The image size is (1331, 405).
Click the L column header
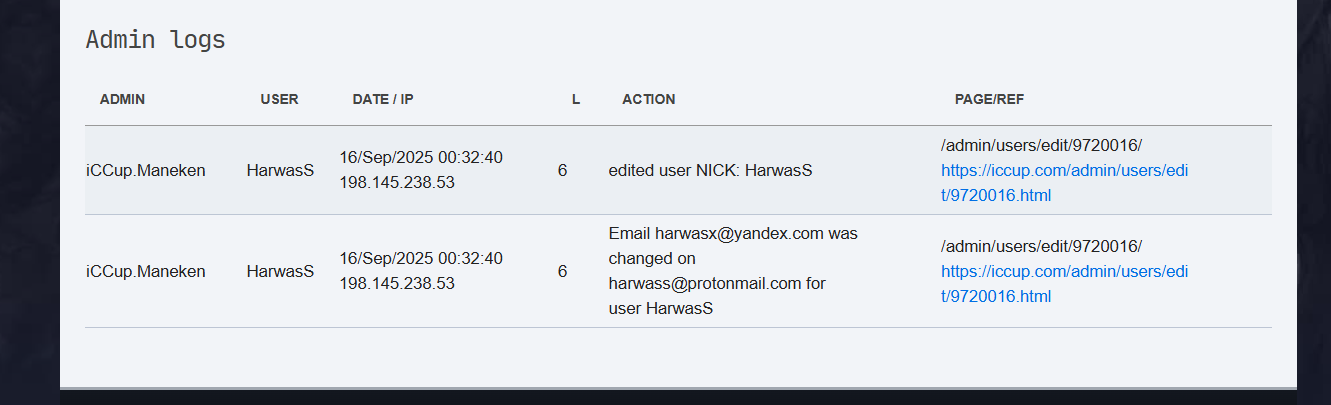coord(576,99)
